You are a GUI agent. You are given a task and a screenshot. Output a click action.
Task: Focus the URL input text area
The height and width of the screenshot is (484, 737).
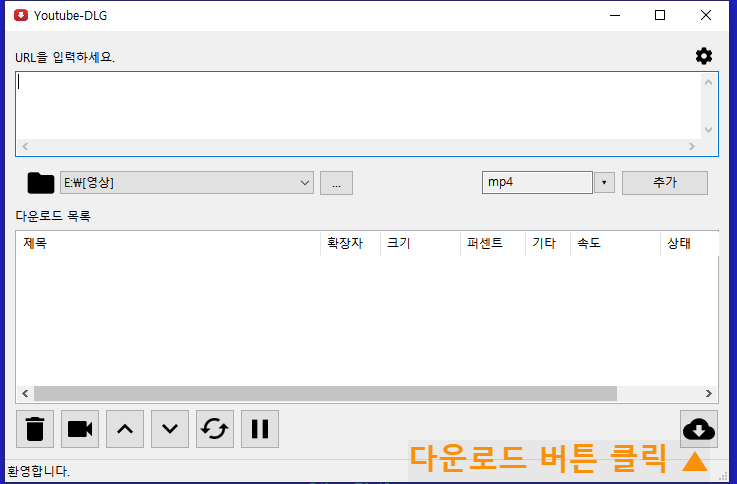tap(358, 106)
